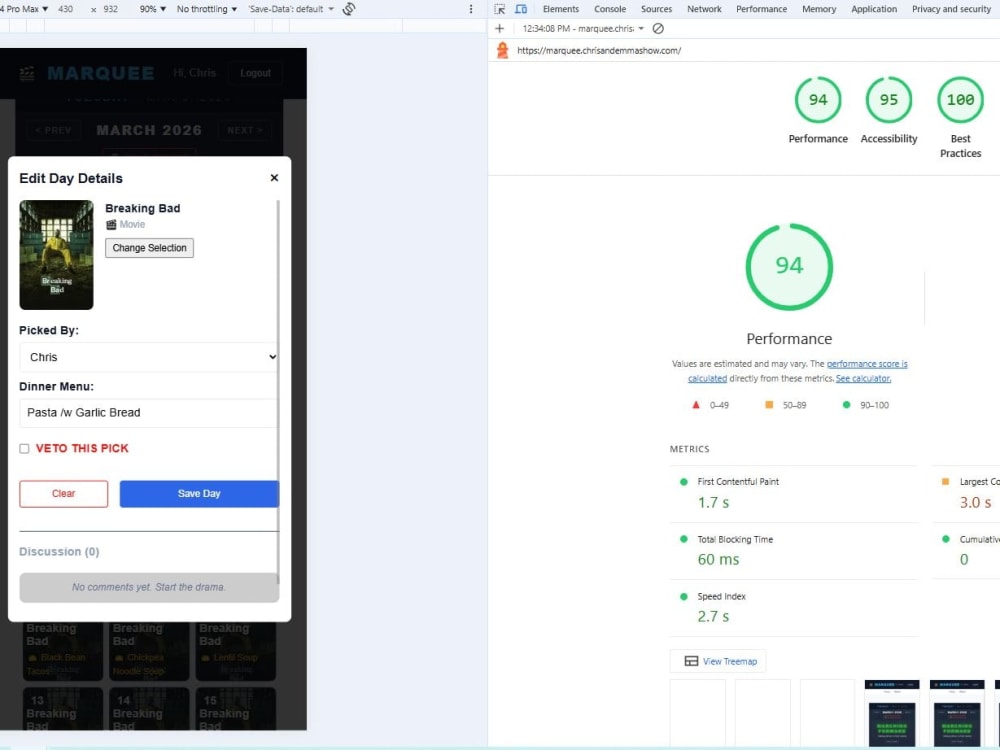The height and width of the screenshot is (750, 1000).
Task: Open the device model dropdown Pro Max
Action: pyautogui.click(x=26, y=9)
